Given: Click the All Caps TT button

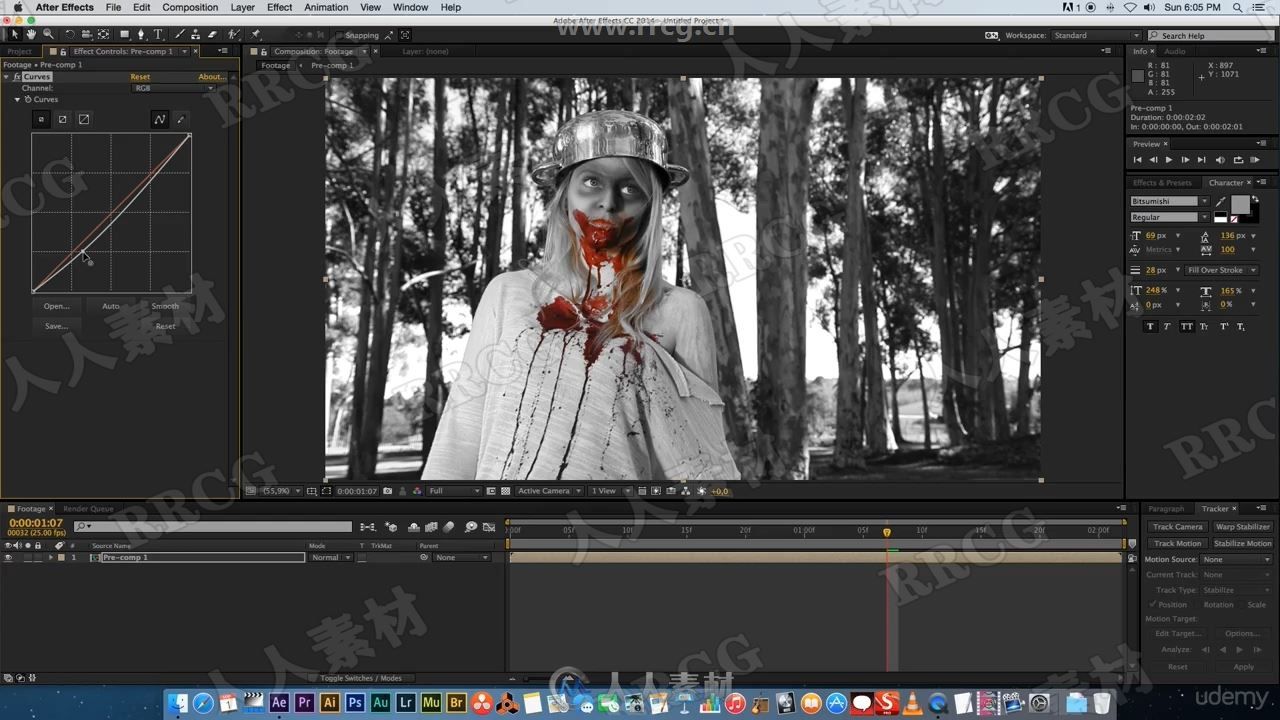Looking at the screenshot, I should pyautogui.click(x=1186, y=326).
